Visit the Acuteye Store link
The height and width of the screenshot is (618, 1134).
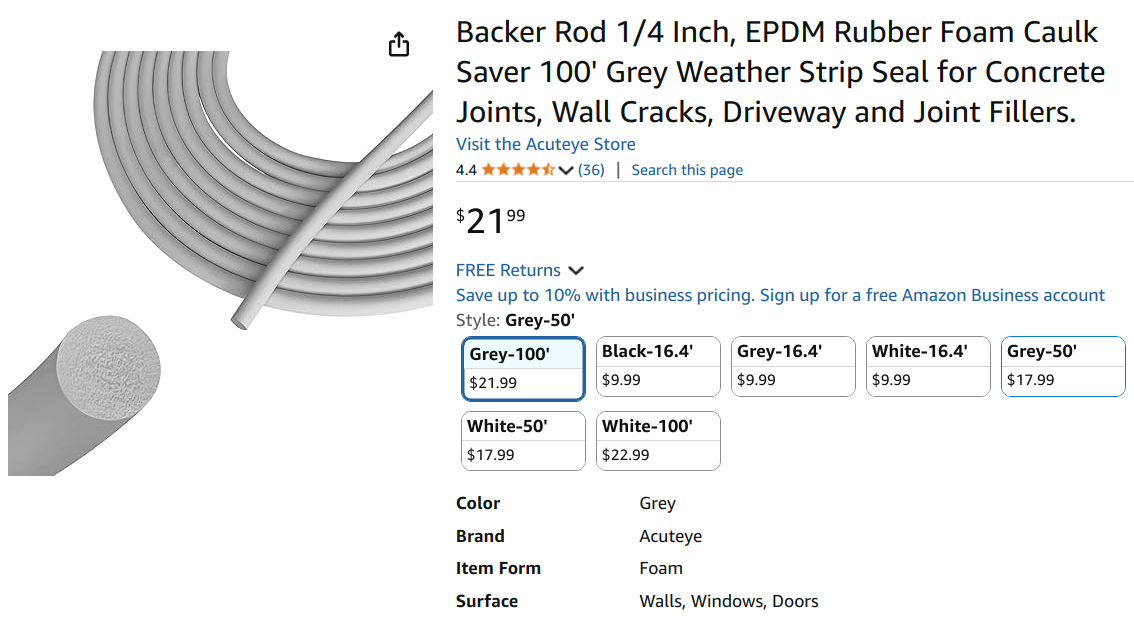coord(545,144)
